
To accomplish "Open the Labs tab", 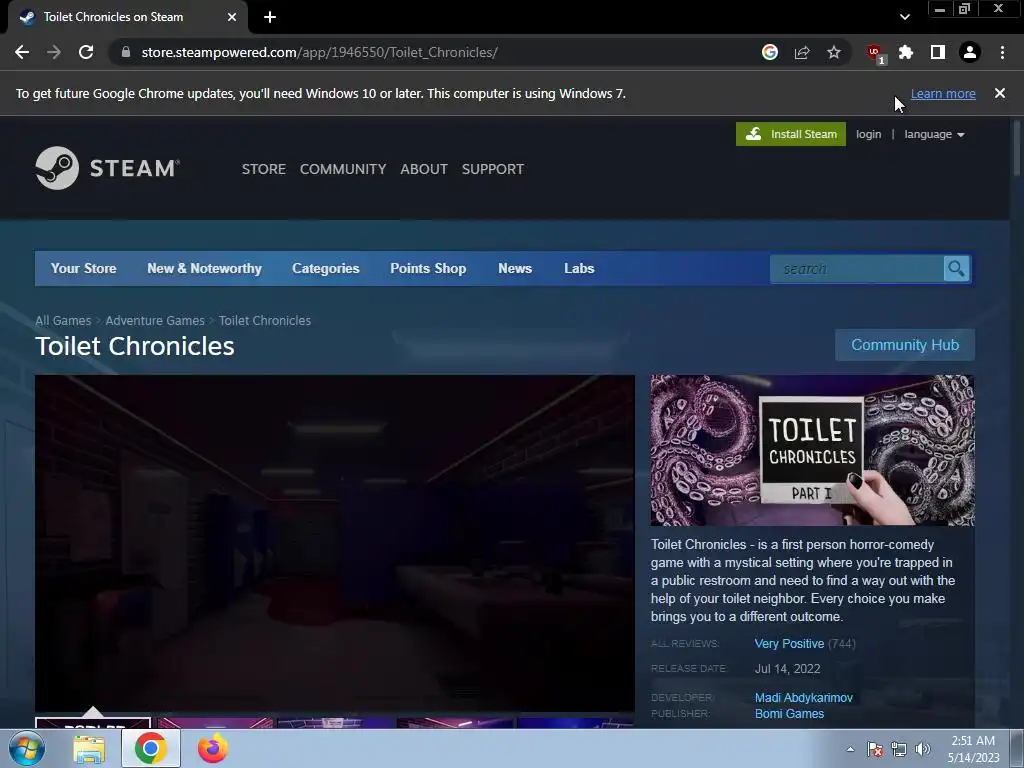I will coord(579,268).
